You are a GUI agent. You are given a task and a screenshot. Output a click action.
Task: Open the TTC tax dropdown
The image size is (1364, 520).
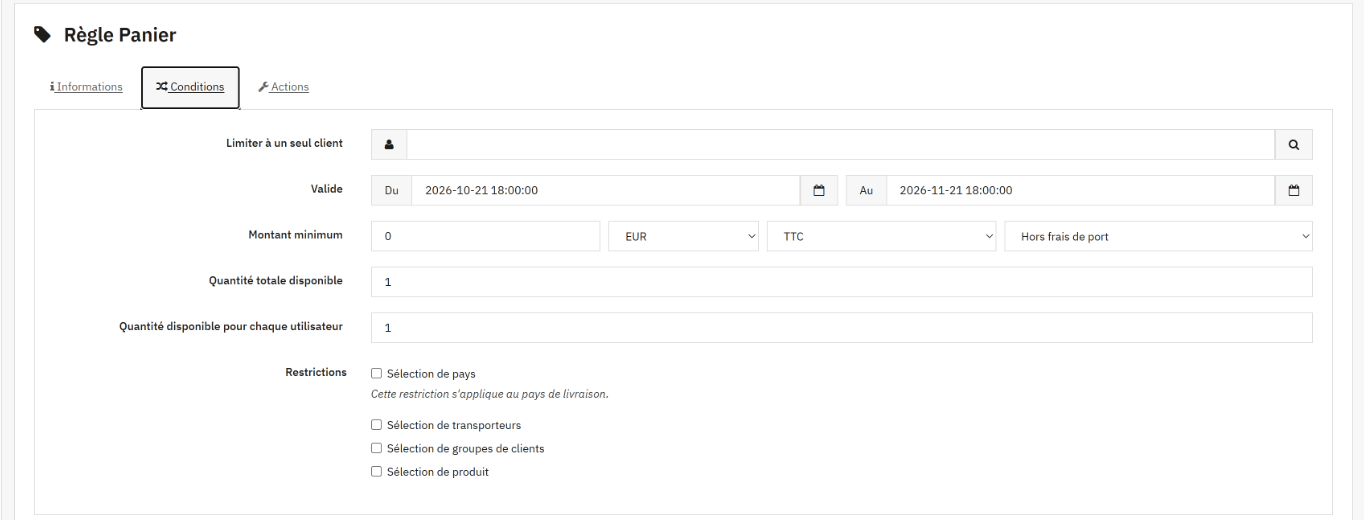click(883, 236)
